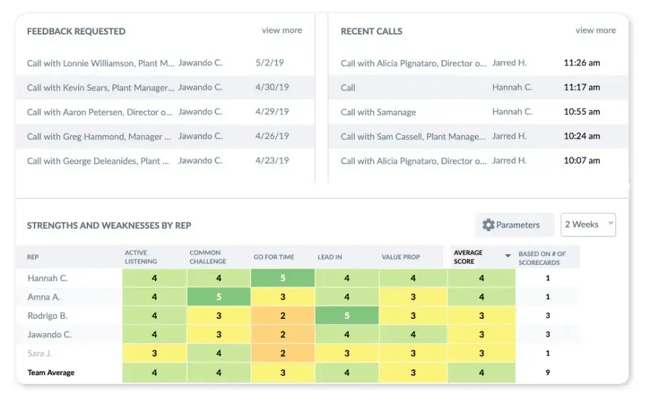The image size is (650, 394).
Task: Click the Average Score sort arrow
Action: (x=508, y=255)
